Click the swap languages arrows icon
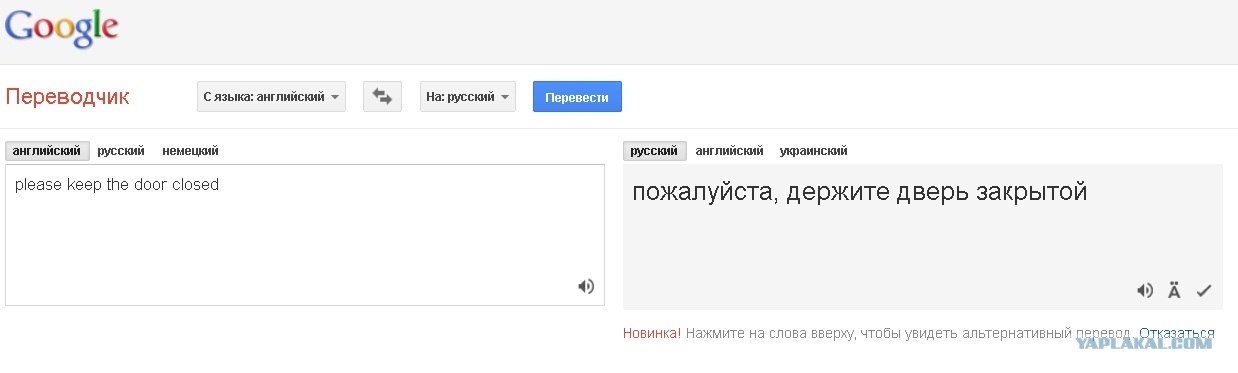1238x373 pixels. pyautogui.click(x=382, y=97)
